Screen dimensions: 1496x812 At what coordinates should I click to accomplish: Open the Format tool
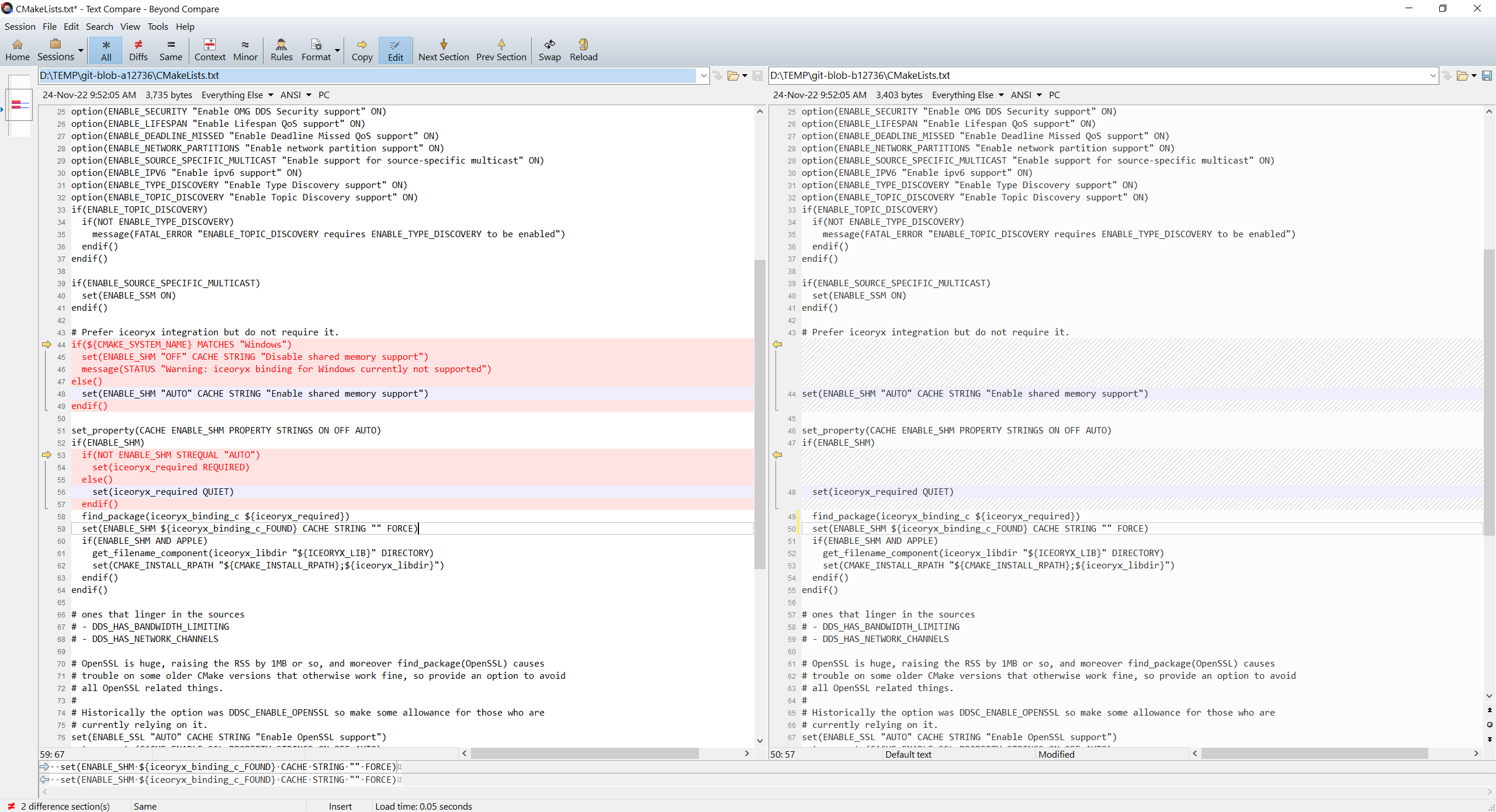point(316,50)
